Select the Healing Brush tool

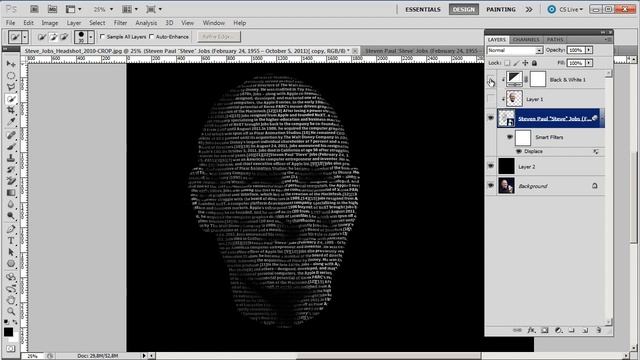tap(11, 135)
